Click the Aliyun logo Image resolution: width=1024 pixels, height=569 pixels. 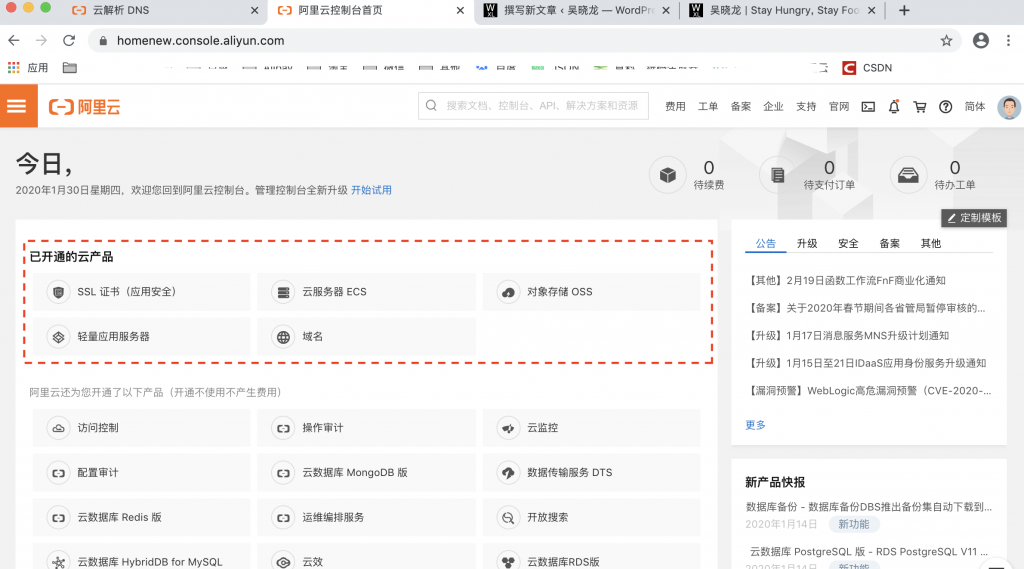(85, 106)
